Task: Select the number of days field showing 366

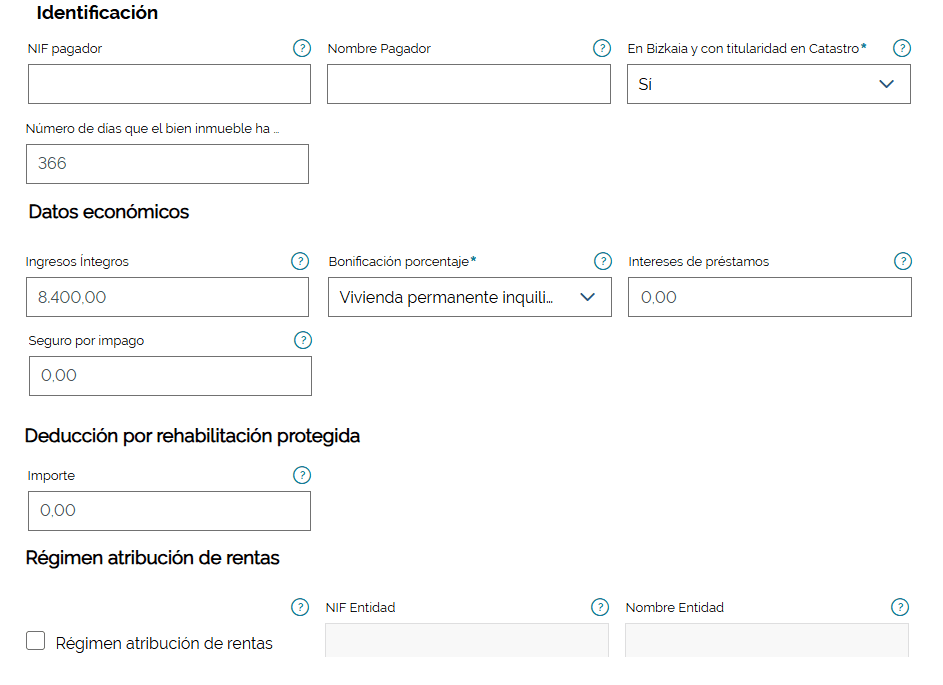Action: [x=167, y=164]
